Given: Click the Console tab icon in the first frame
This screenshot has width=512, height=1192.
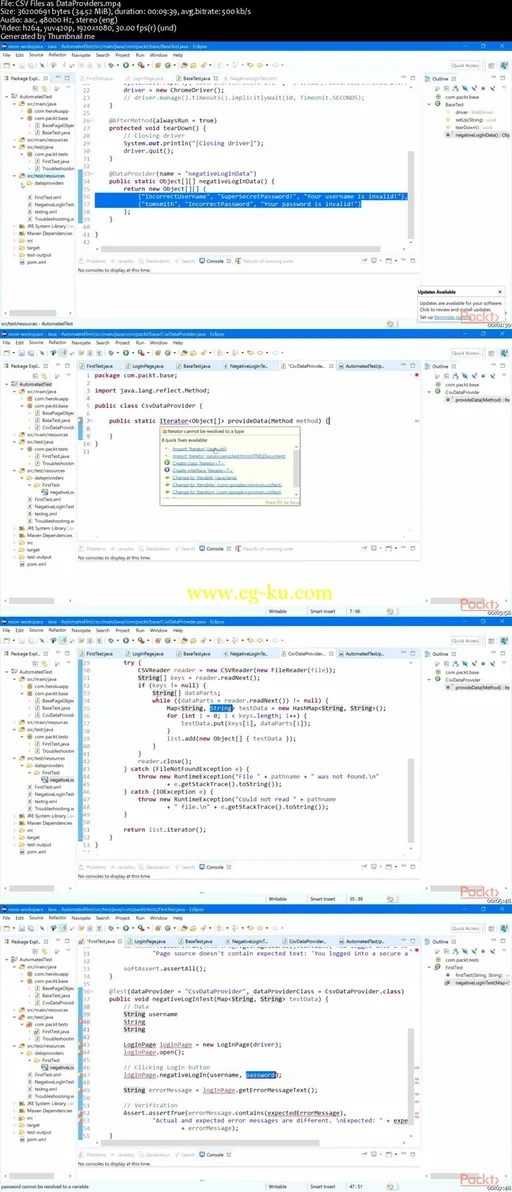Looking at the screenshot, I should coord(203,261).
